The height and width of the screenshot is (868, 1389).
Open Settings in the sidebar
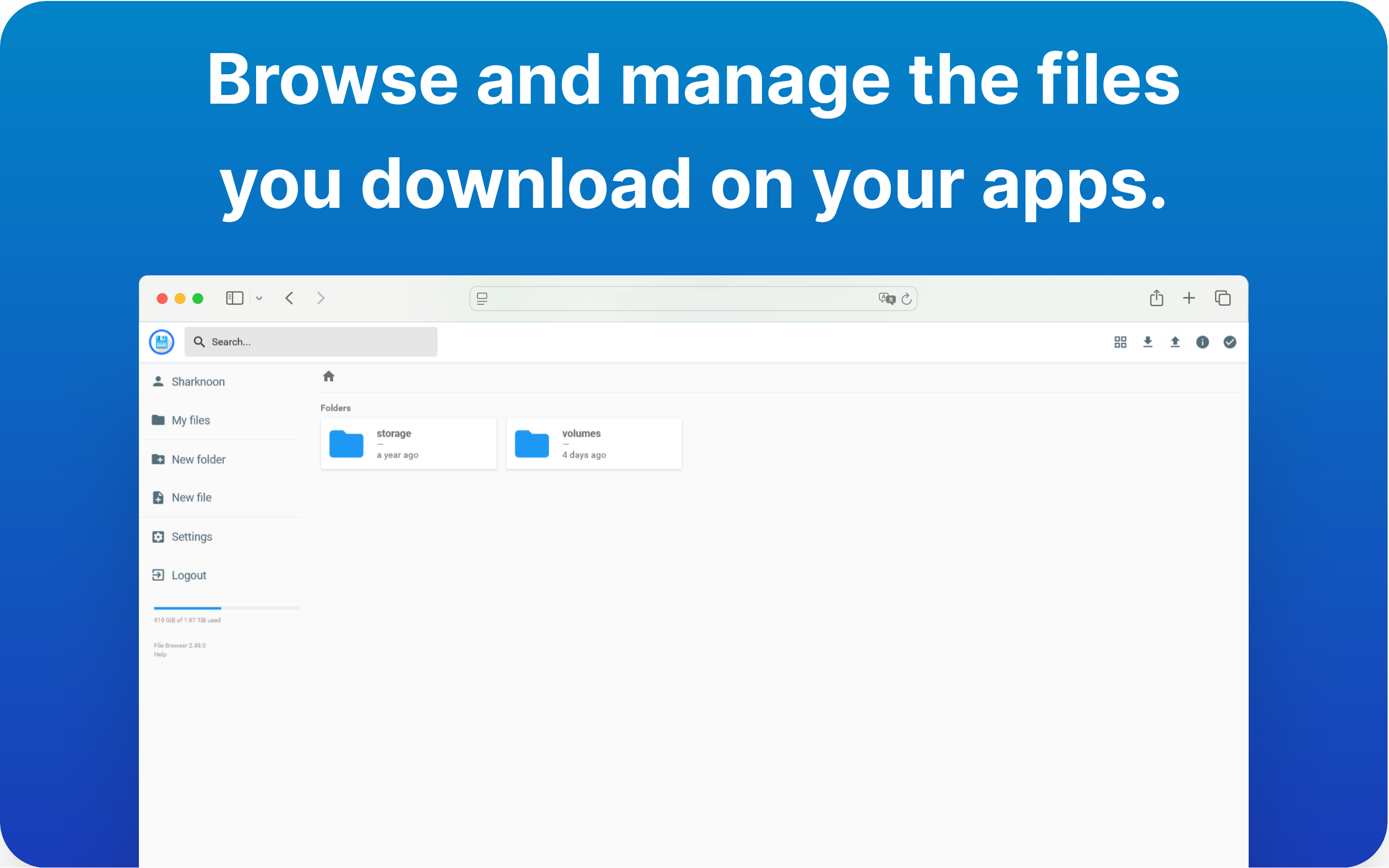[191, 537]
